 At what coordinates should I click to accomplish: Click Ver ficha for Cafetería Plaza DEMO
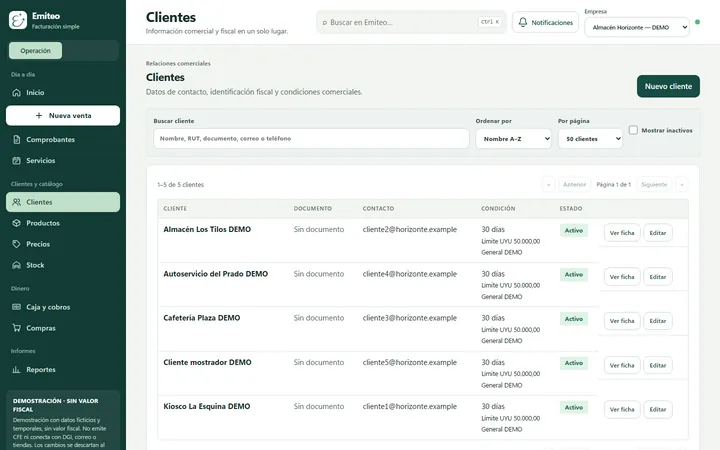click(x=622, y=321)
